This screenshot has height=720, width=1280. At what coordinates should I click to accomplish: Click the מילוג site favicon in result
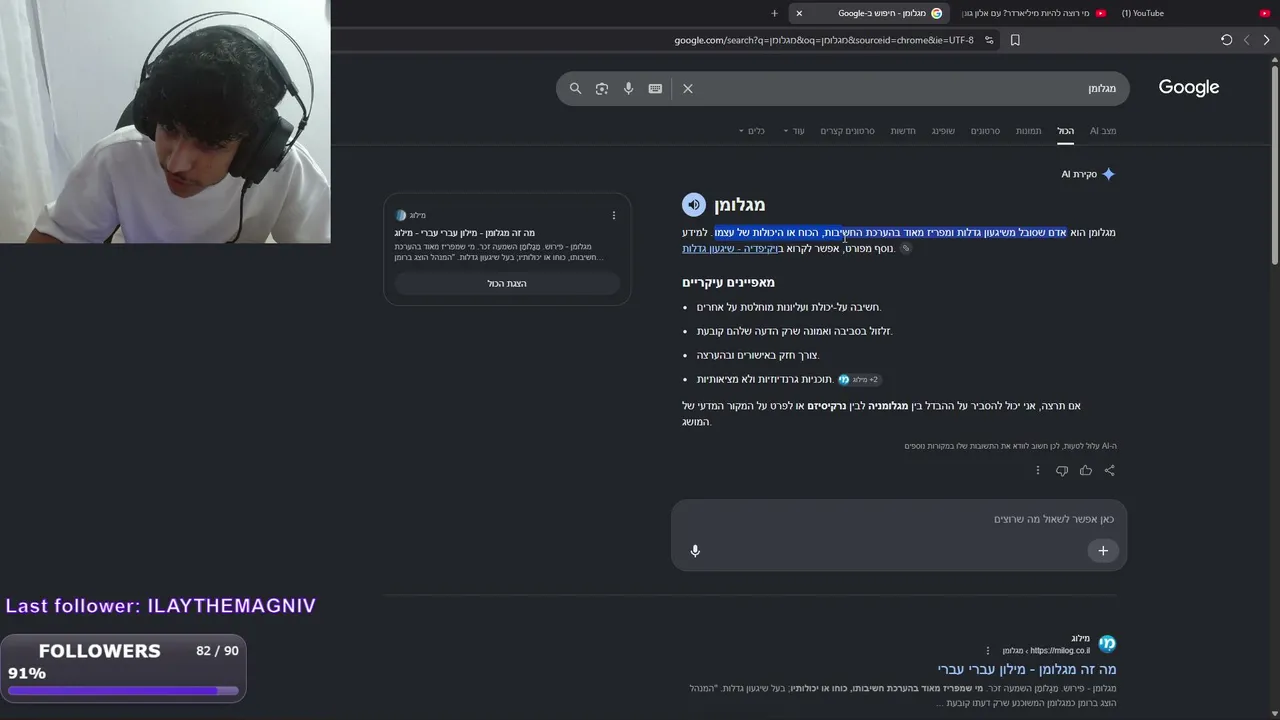click(1107, 643)
